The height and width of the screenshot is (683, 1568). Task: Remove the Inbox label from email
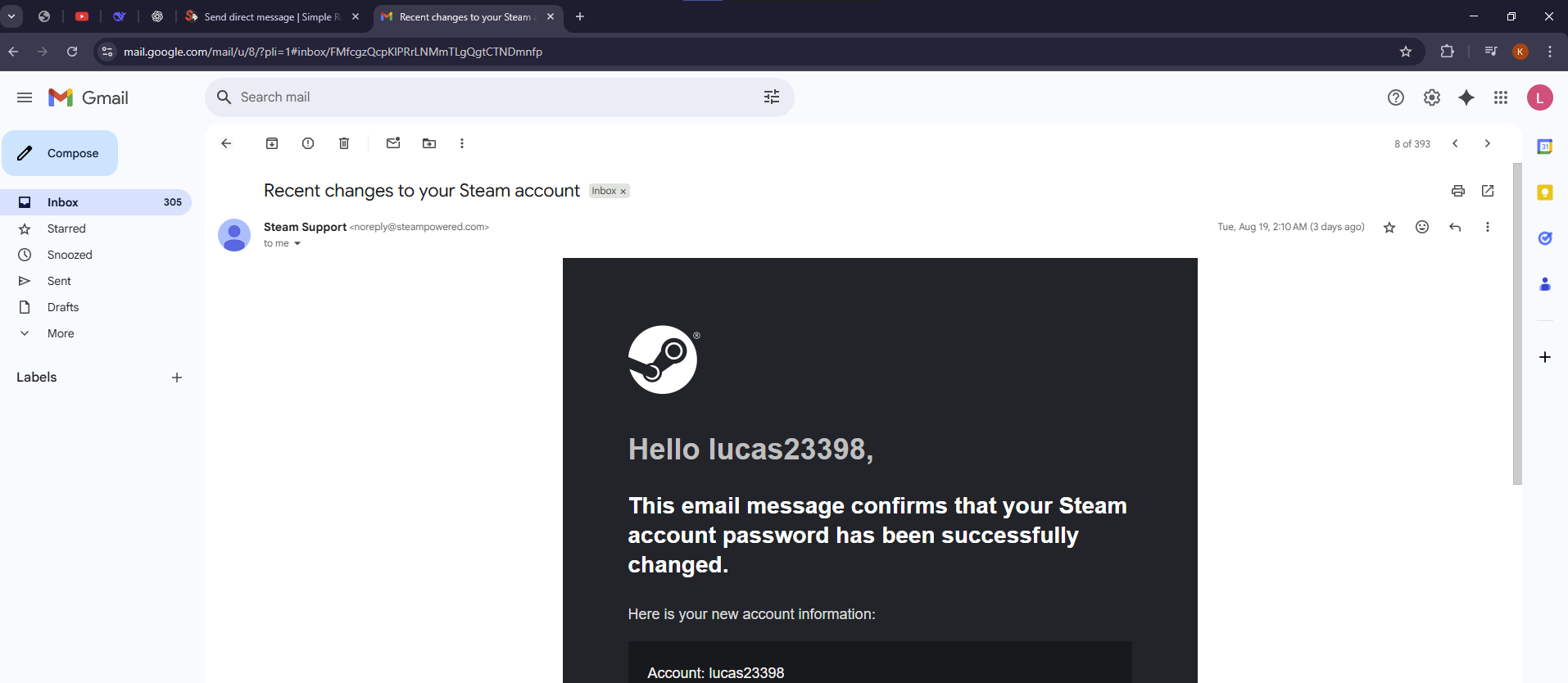[x=623, y=192]
